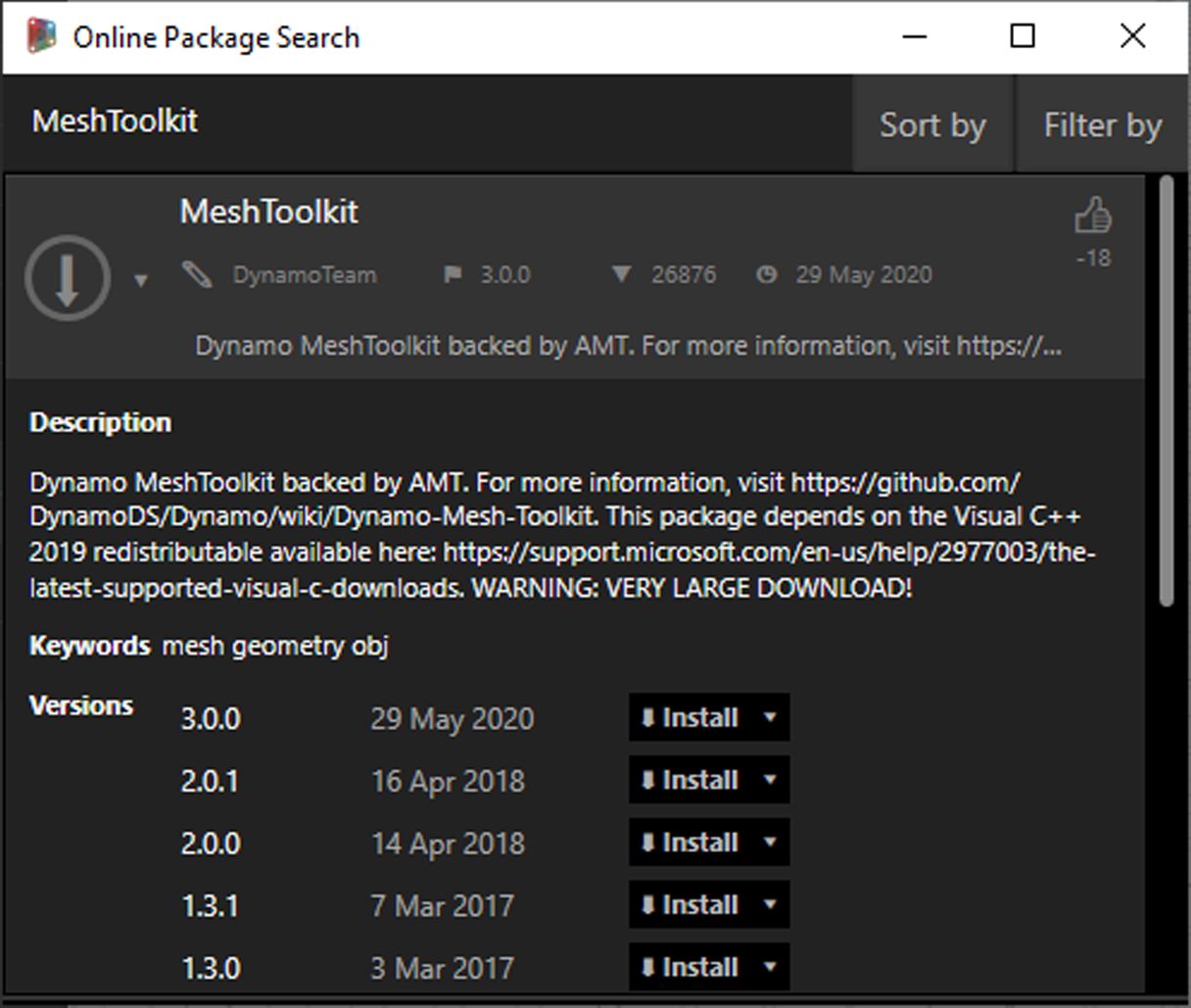Click the download package icon for MeshToolkit
The height and width of the screenshot is (1008, 1191).
click(x=67, y=277)
